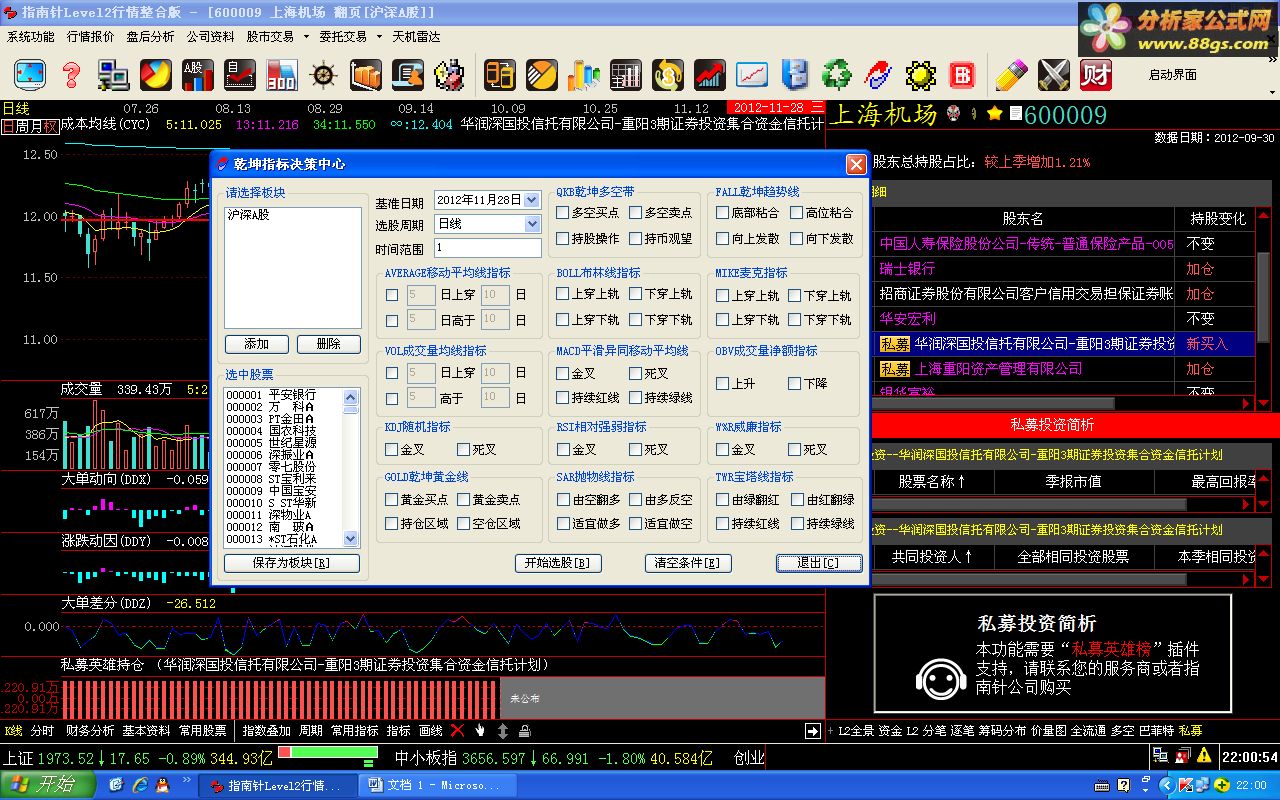The image size is (1280, 800).
Task: Open the 基准日期 date dropdown
Action: click(x=532, y=200)
